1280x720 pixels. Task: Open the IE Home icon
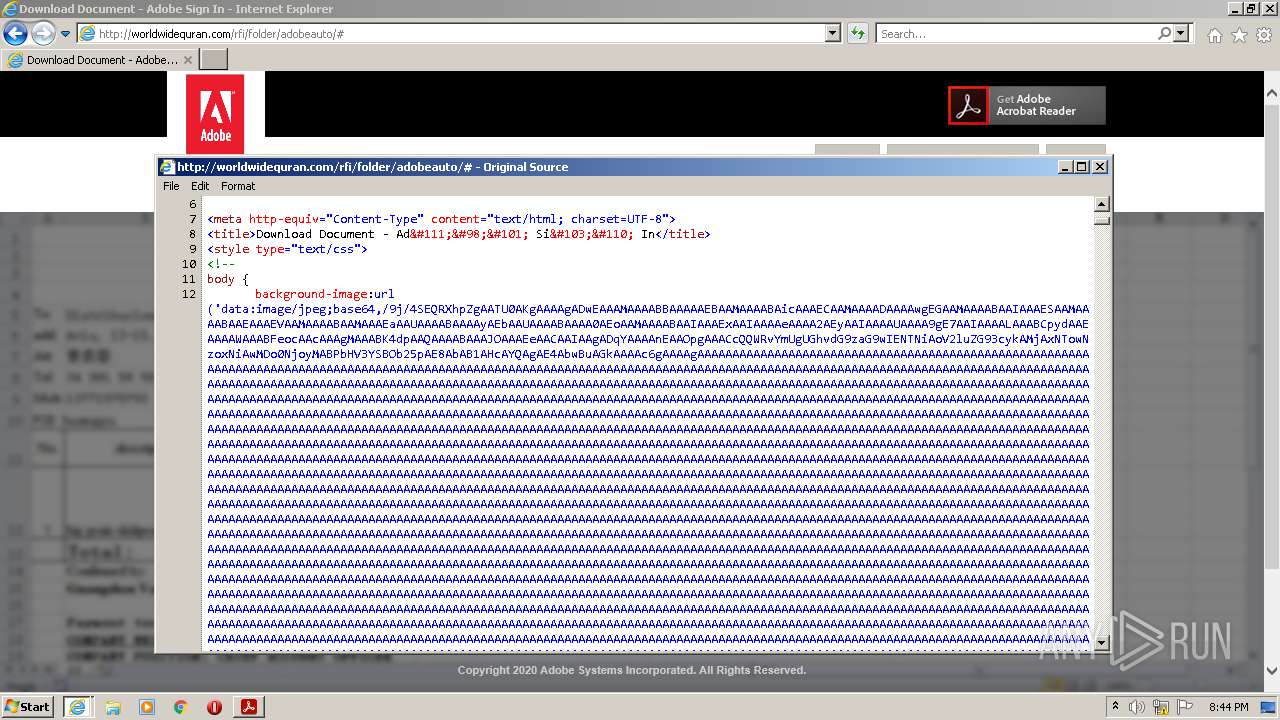1214,35
